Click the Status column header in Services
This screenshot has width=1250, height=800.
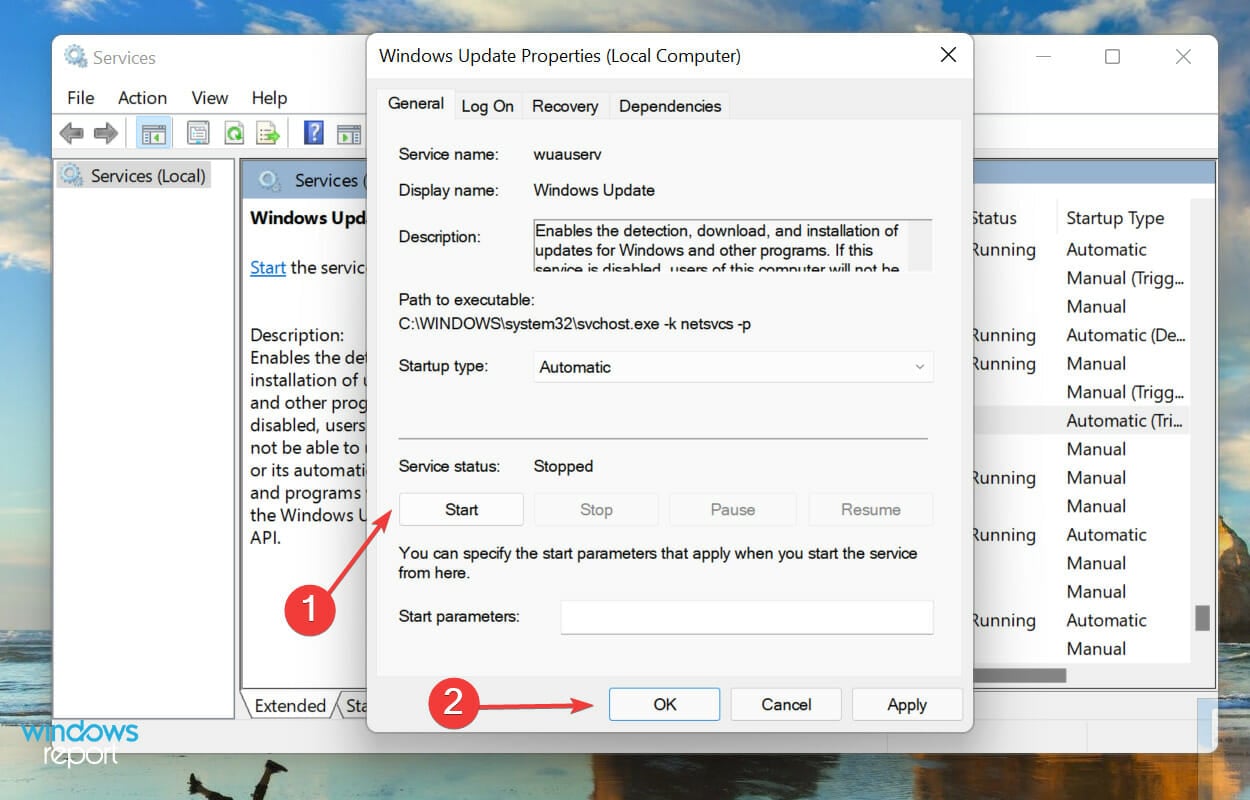point(994,218)
